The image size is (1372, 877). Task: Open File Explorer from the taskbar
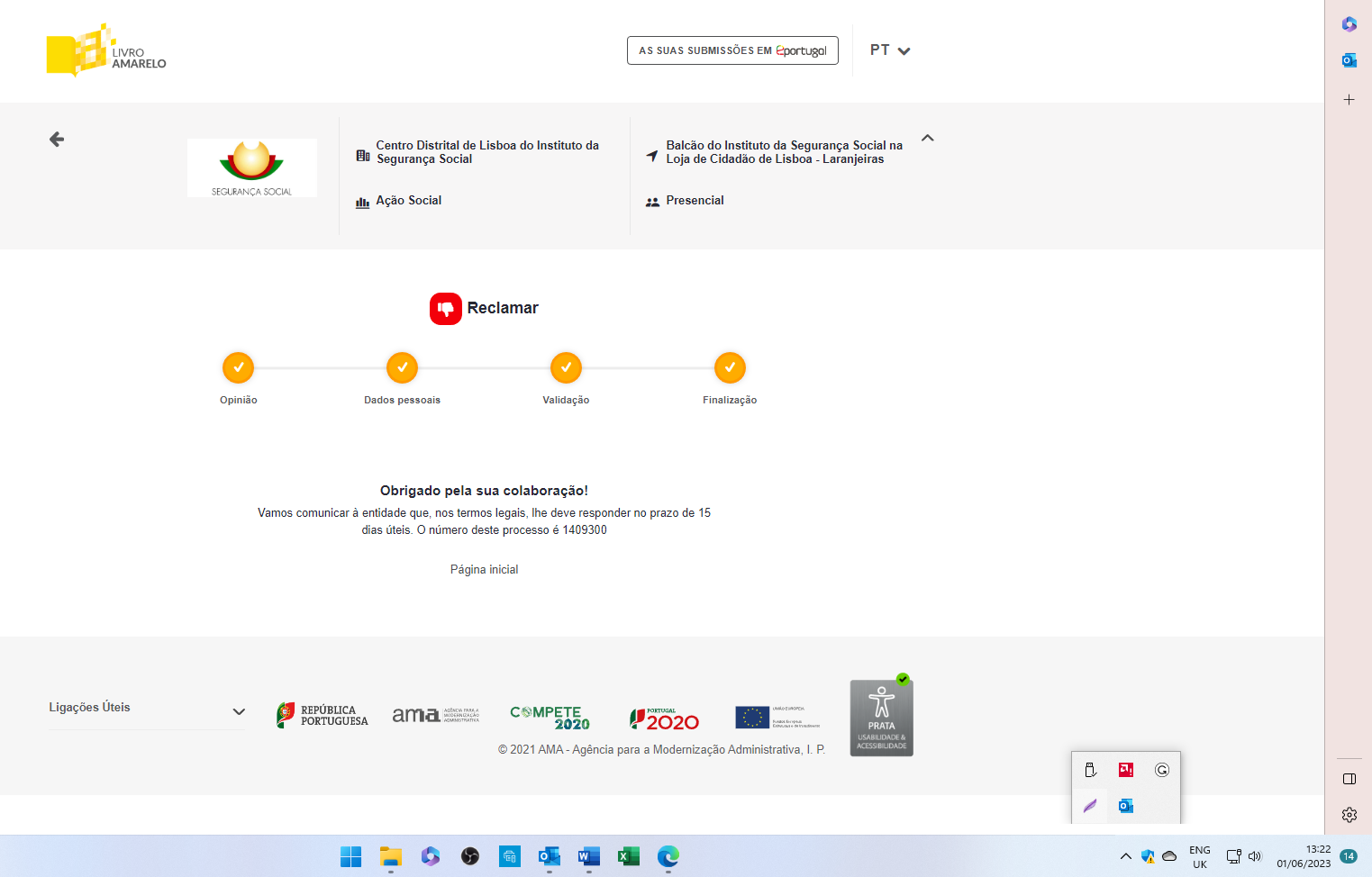(x=390, y=856)
